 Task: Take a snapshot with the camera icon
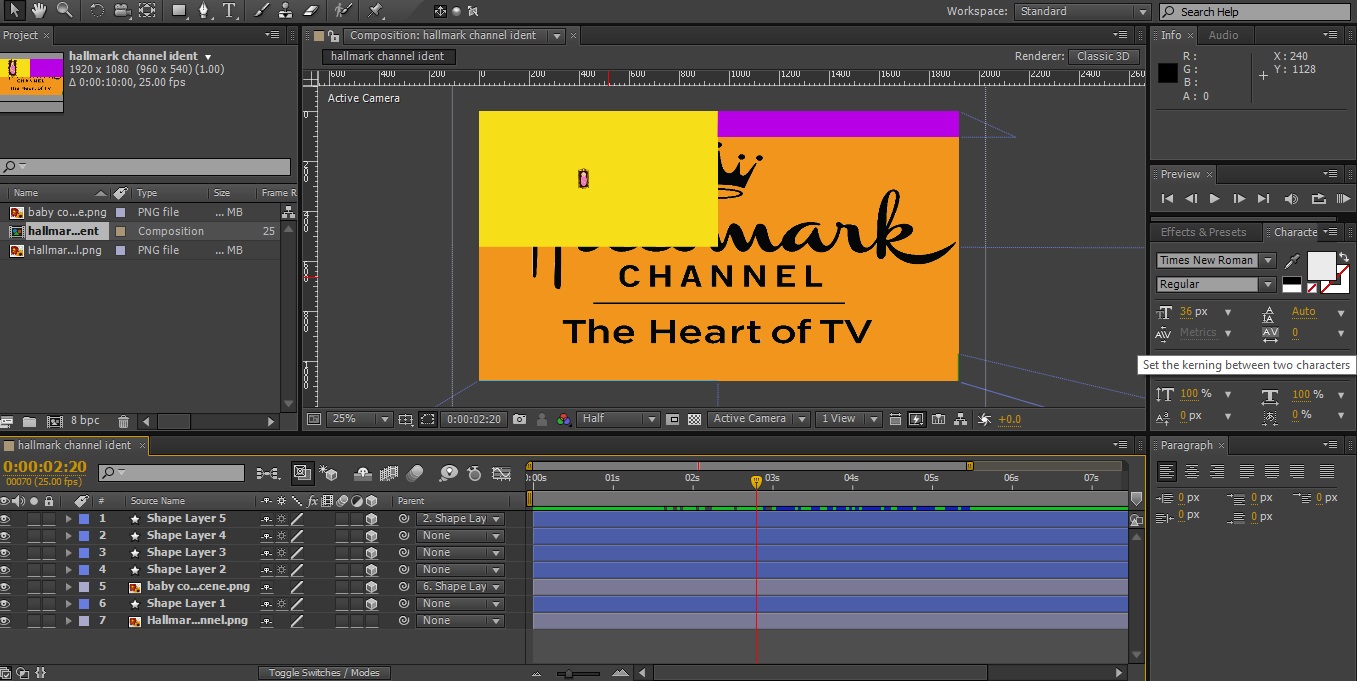(x=519, y=419)
